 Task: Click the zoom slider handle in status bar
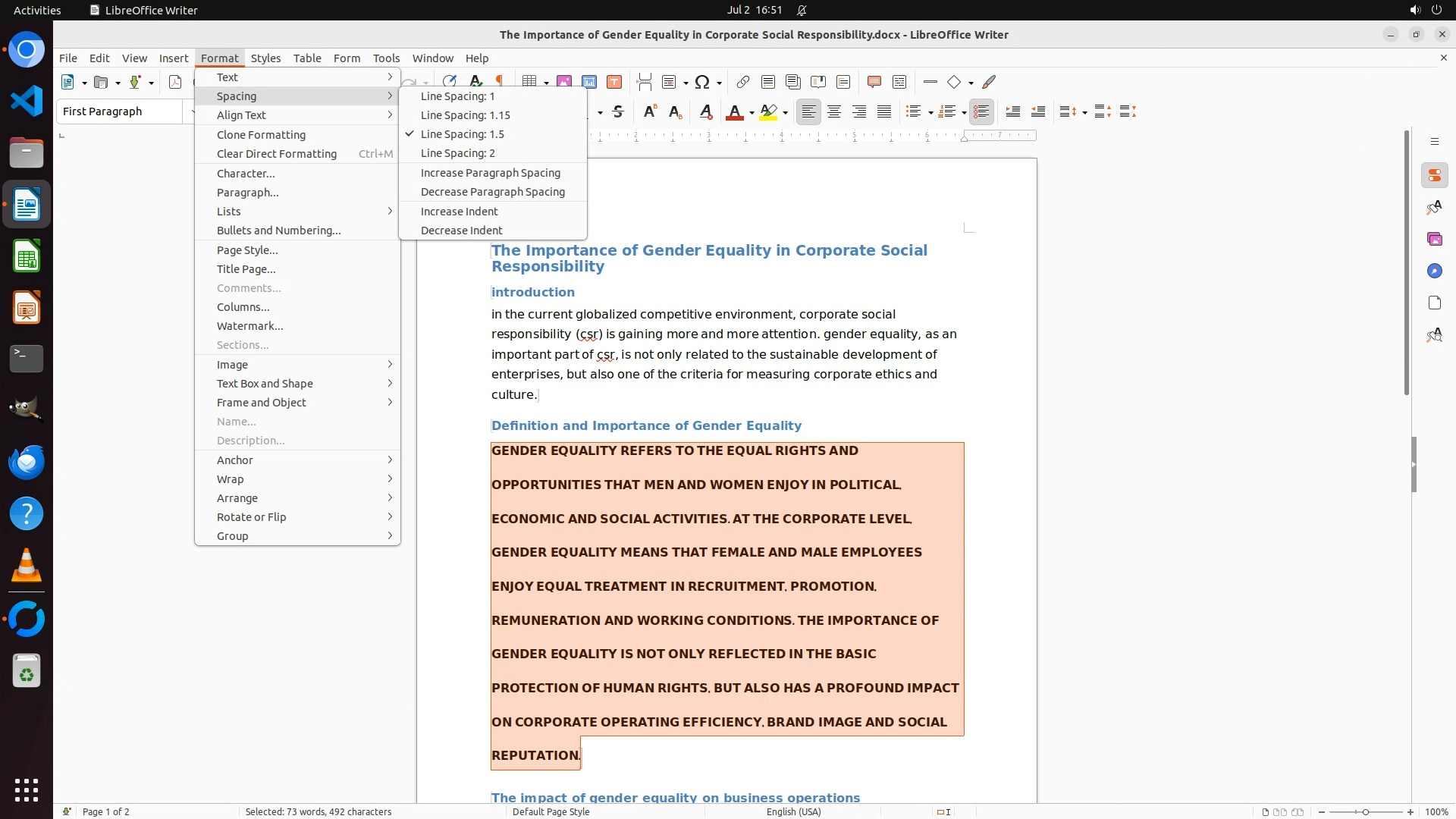pos(1365,811)
